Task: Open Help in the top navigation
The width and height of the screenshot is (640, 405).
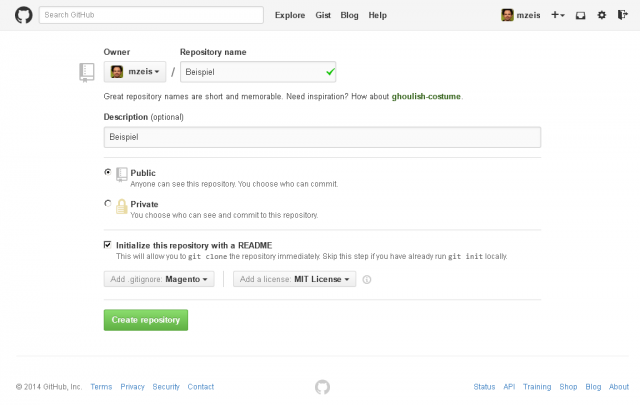Action: tap(378, 15)
